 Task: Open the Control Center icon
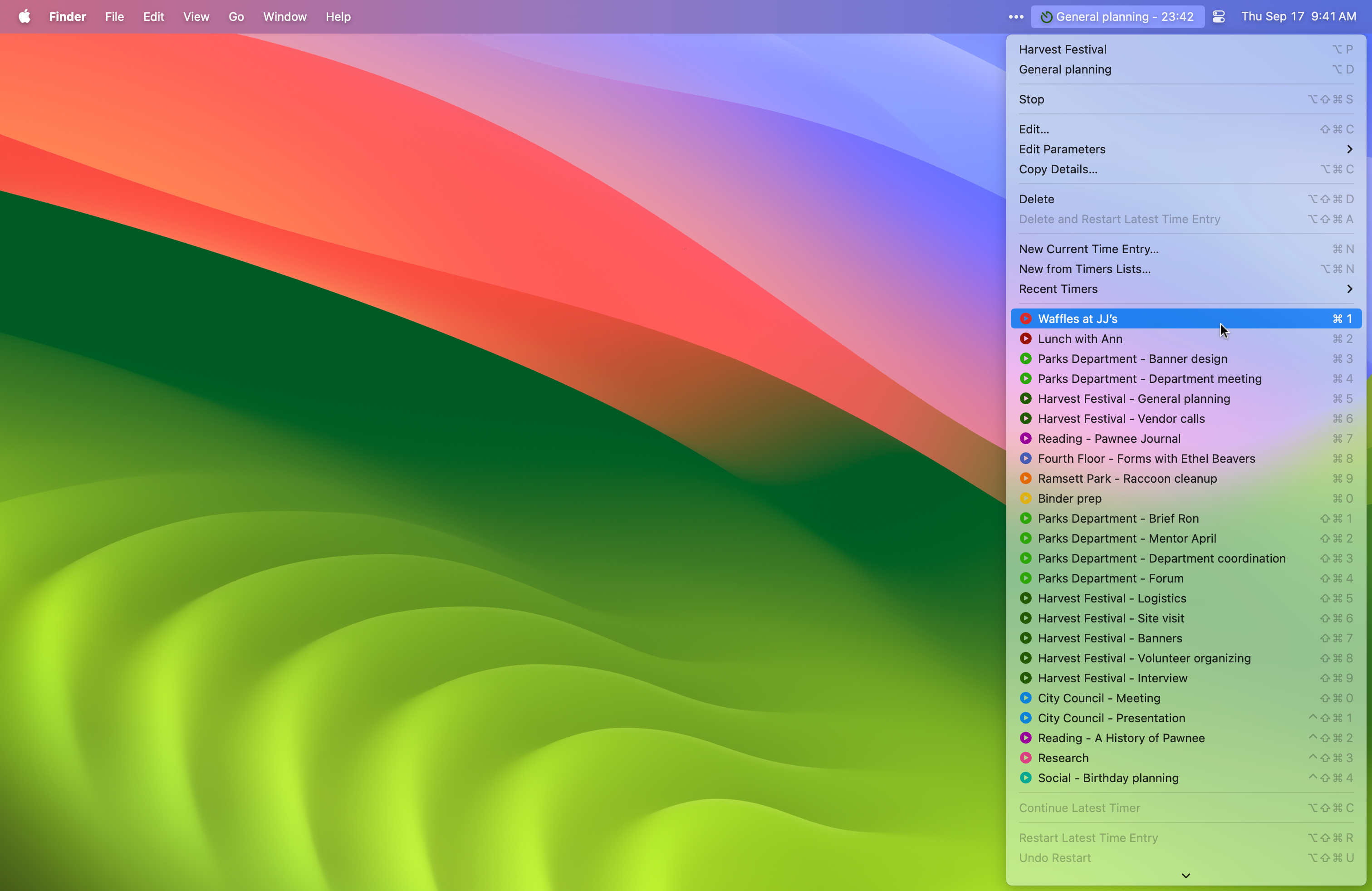click(1218, 16)
